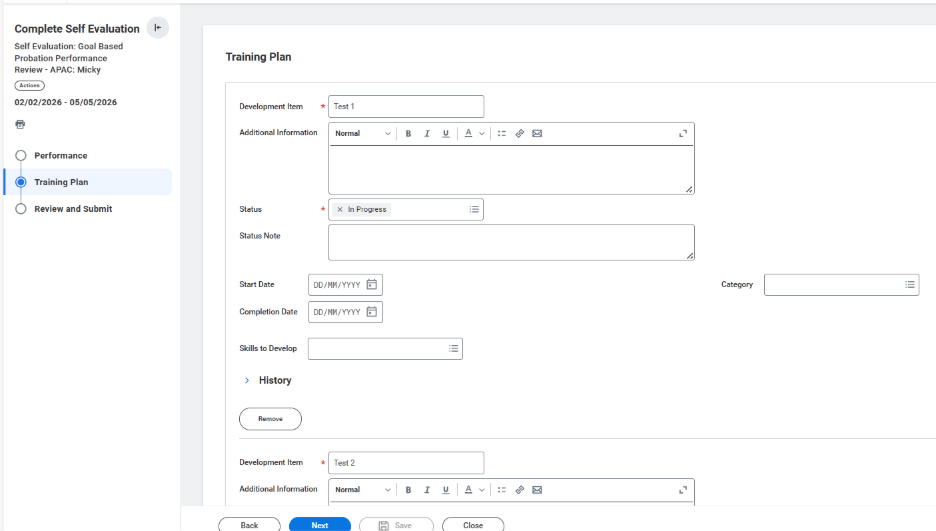Viewport: 936px width, 531px height.
Task: Remove the In Progress status tag
Action: [x=340, y=210]
